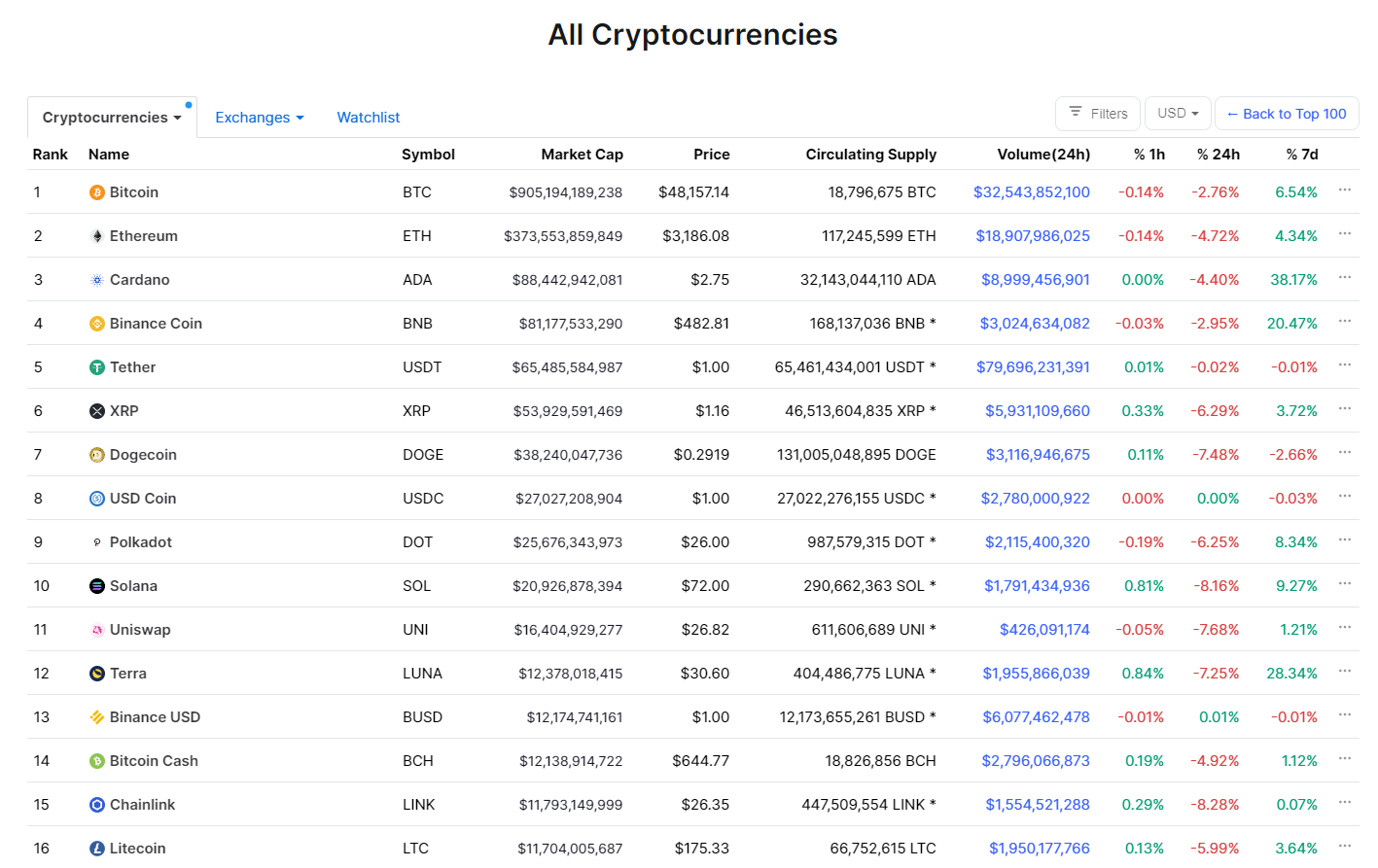
Task: Open the Polkadot name link
Action: pyautogui.click(x=141, y=542)
